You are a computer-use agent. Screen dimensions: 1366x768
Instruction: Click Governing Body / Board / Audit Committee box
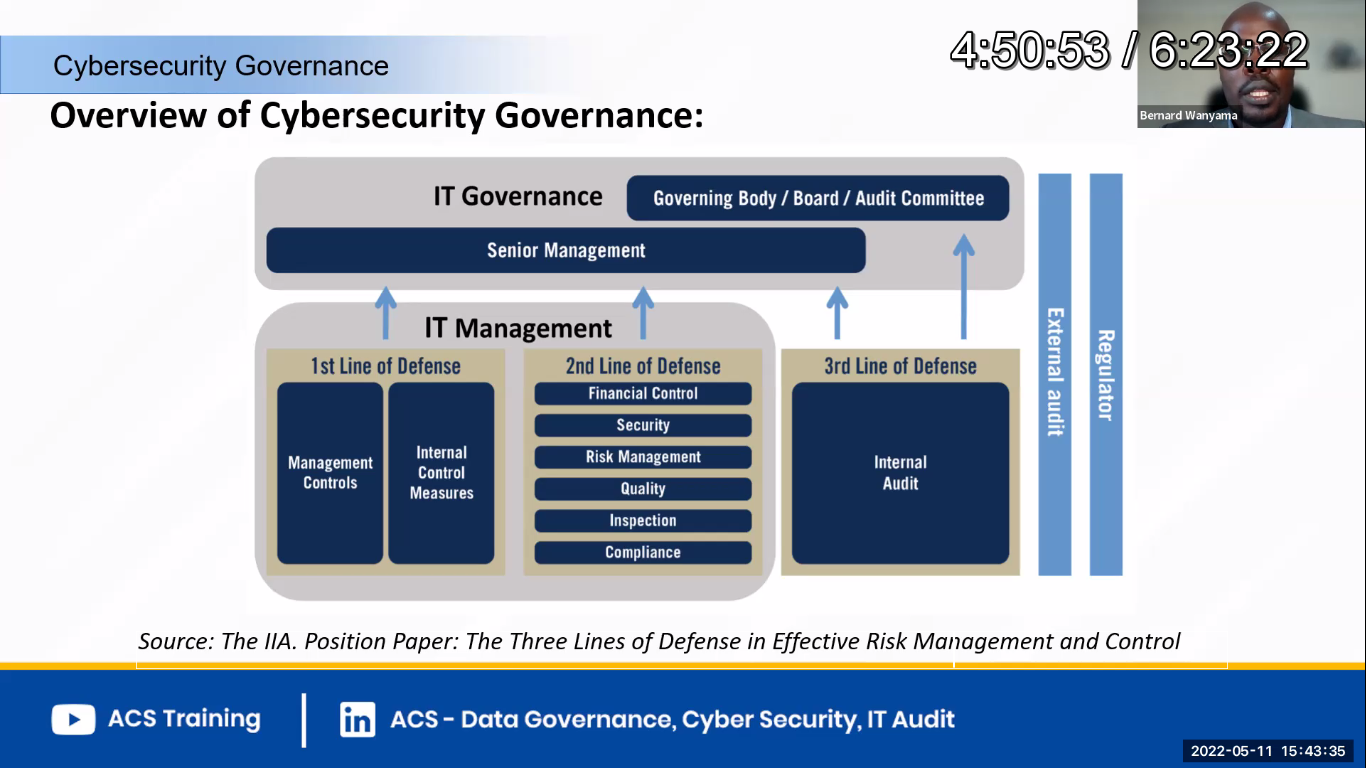818,198
